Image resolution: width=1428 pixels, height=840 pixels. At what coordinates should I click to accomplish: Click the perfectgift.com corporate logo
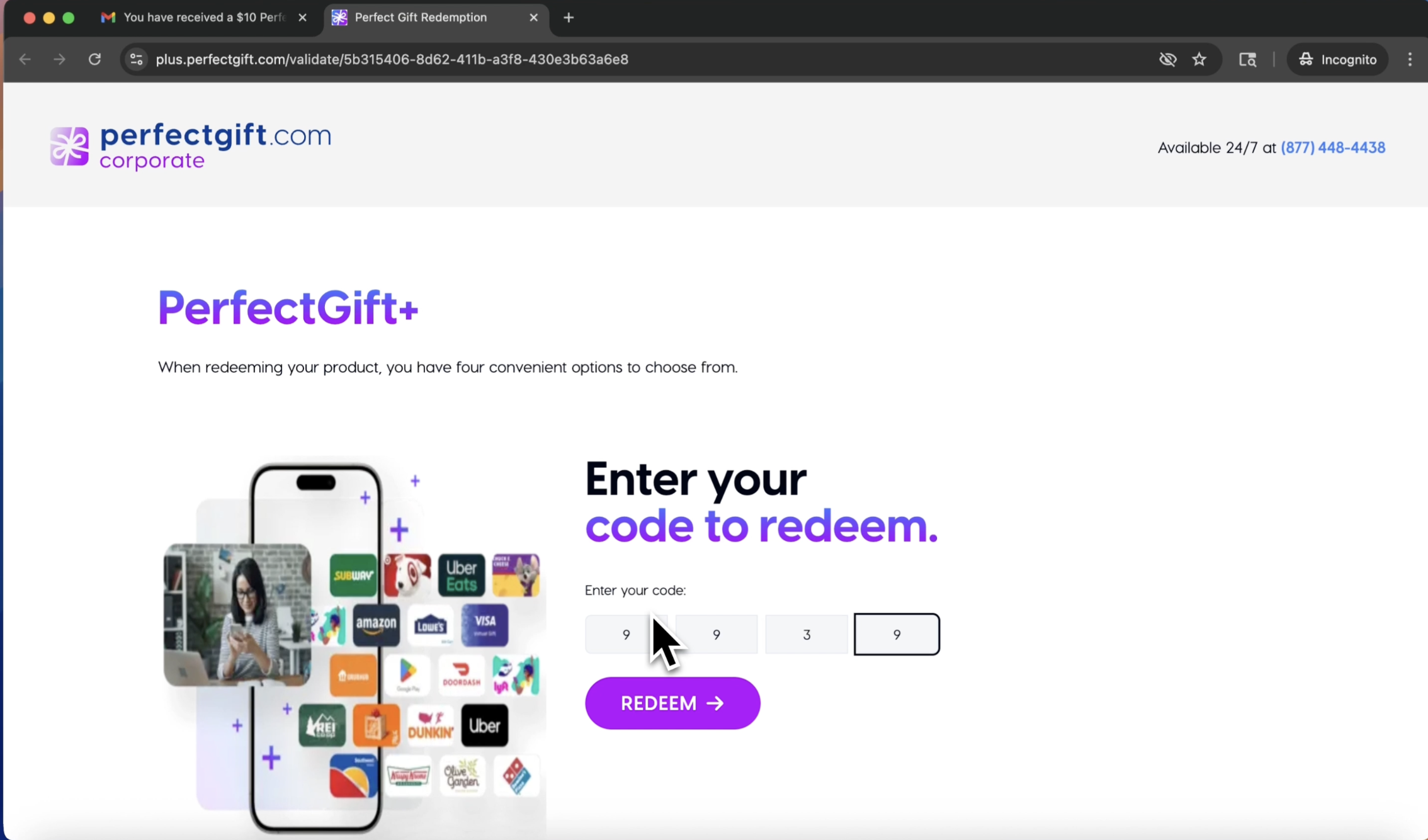pos(191,146)
